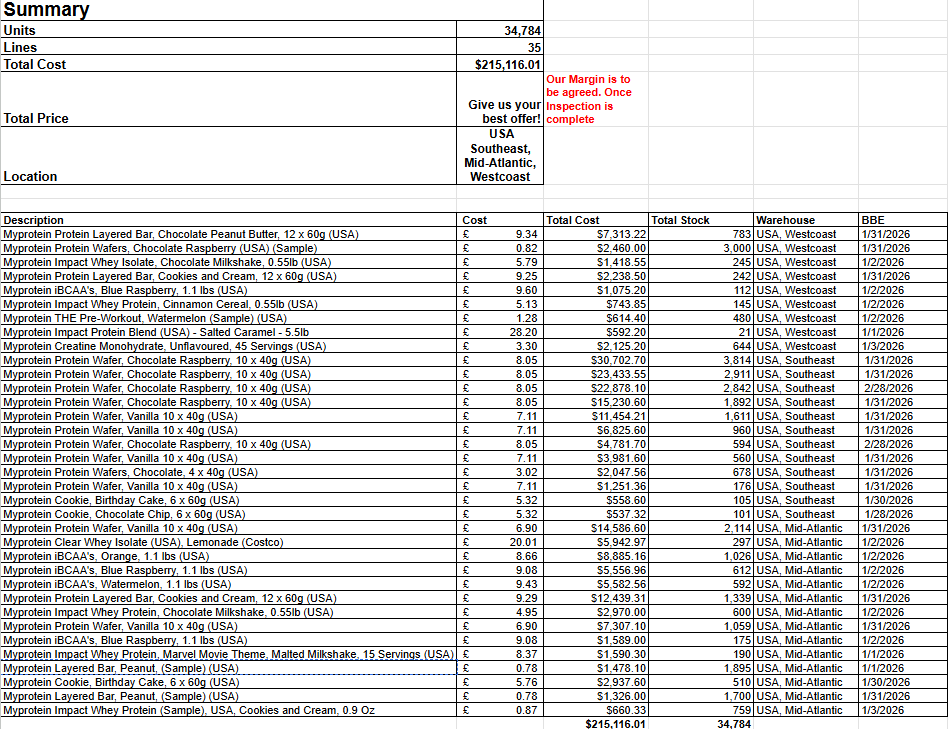Click the $30,702.70 total cost cell
The image size is (948, 729).
coord(596,360)
